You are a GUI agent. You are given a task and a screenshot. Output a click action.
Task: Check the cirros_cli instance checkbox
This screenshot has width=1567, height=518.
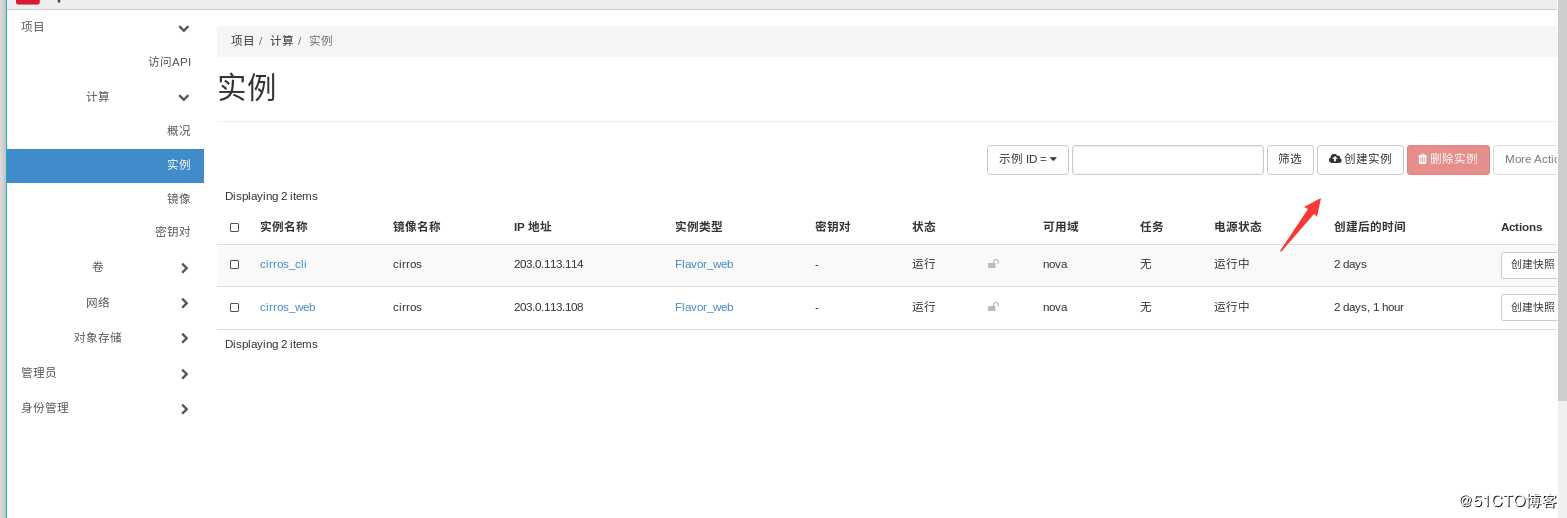point(234,264)
